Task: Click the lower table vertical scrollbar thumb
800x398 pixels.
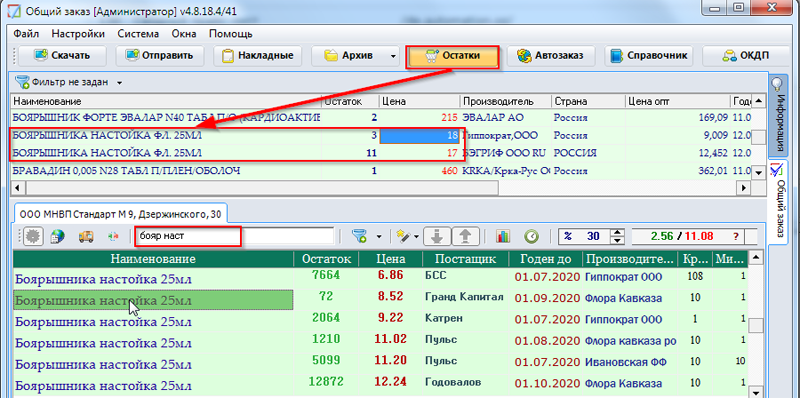Action: point(757,325)
